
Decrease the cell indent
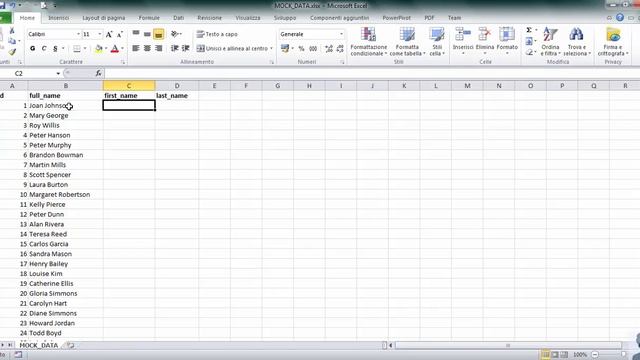[174, 48]
